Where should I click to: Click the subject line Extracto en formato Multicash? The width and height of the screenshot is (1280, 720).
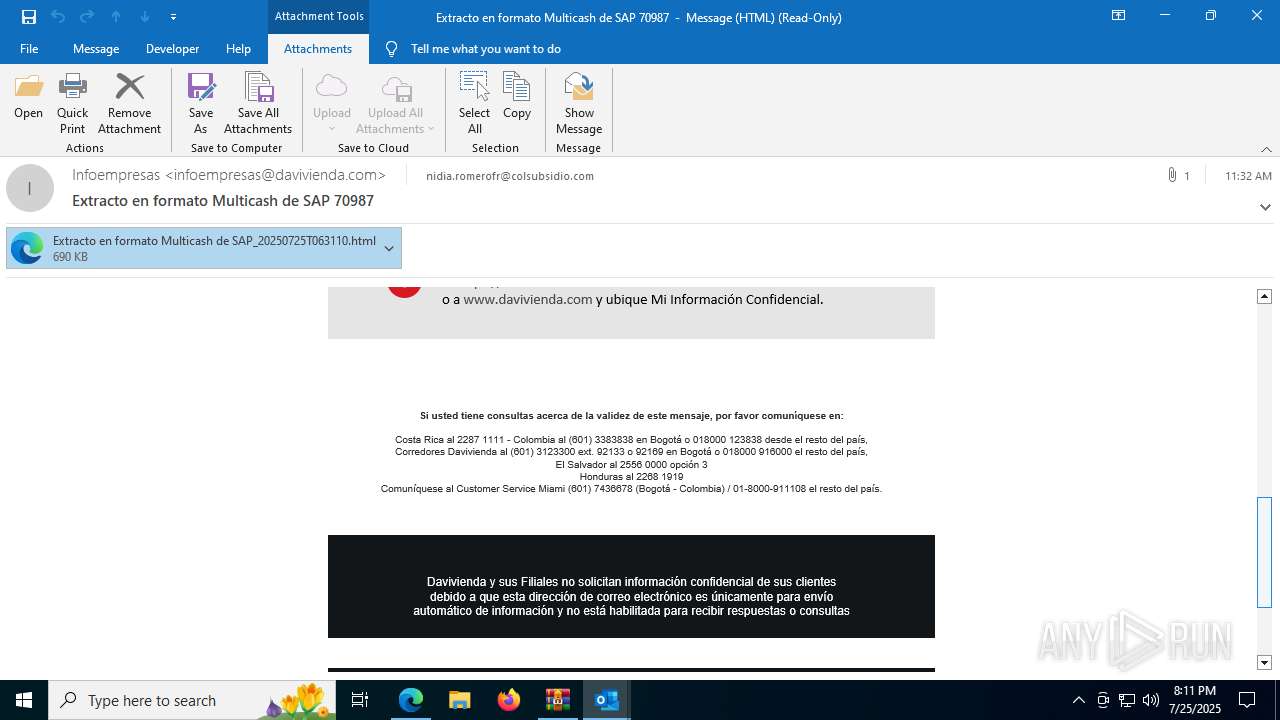223,201
